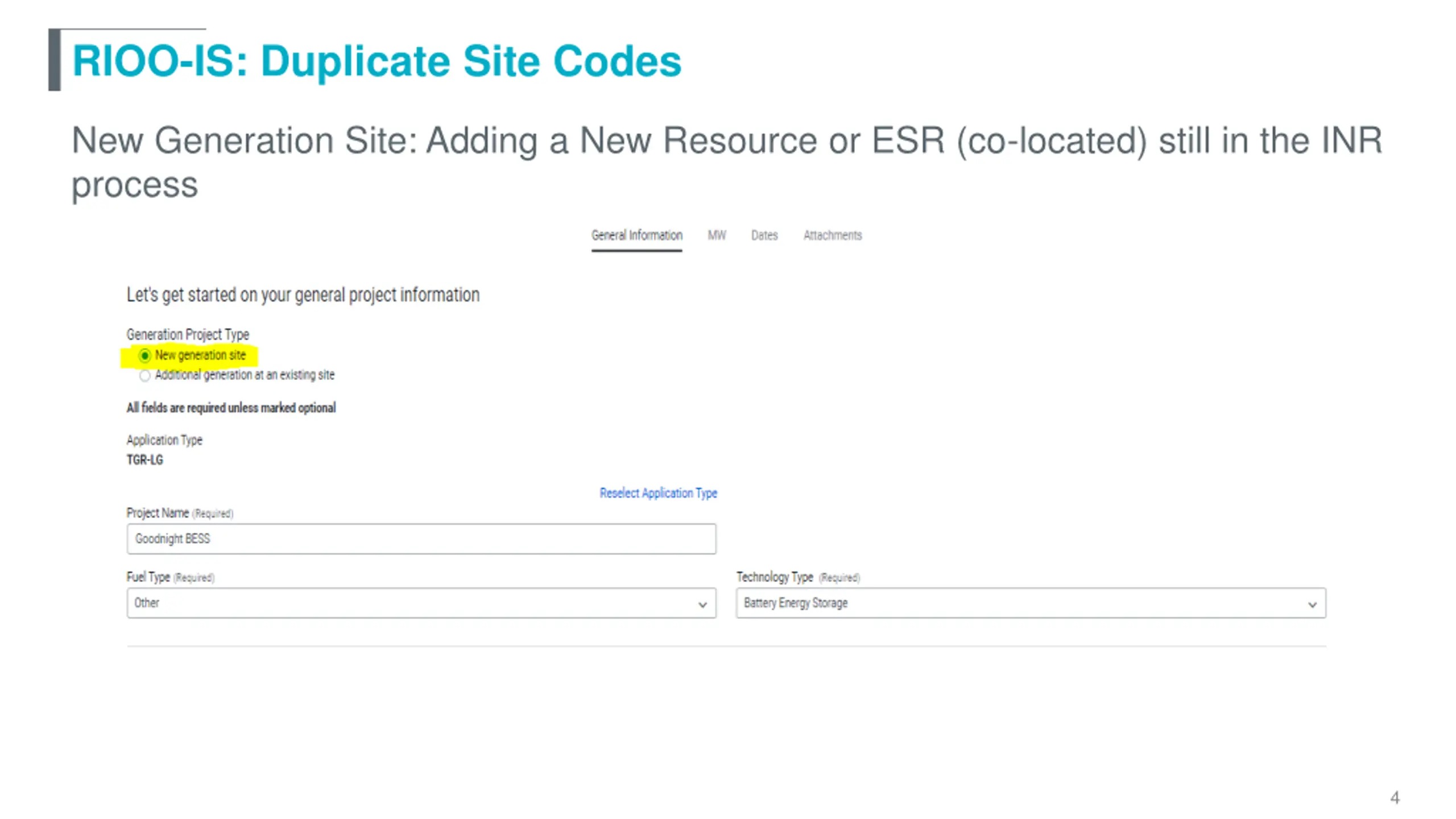Click the Application Type label

(164, 440)
